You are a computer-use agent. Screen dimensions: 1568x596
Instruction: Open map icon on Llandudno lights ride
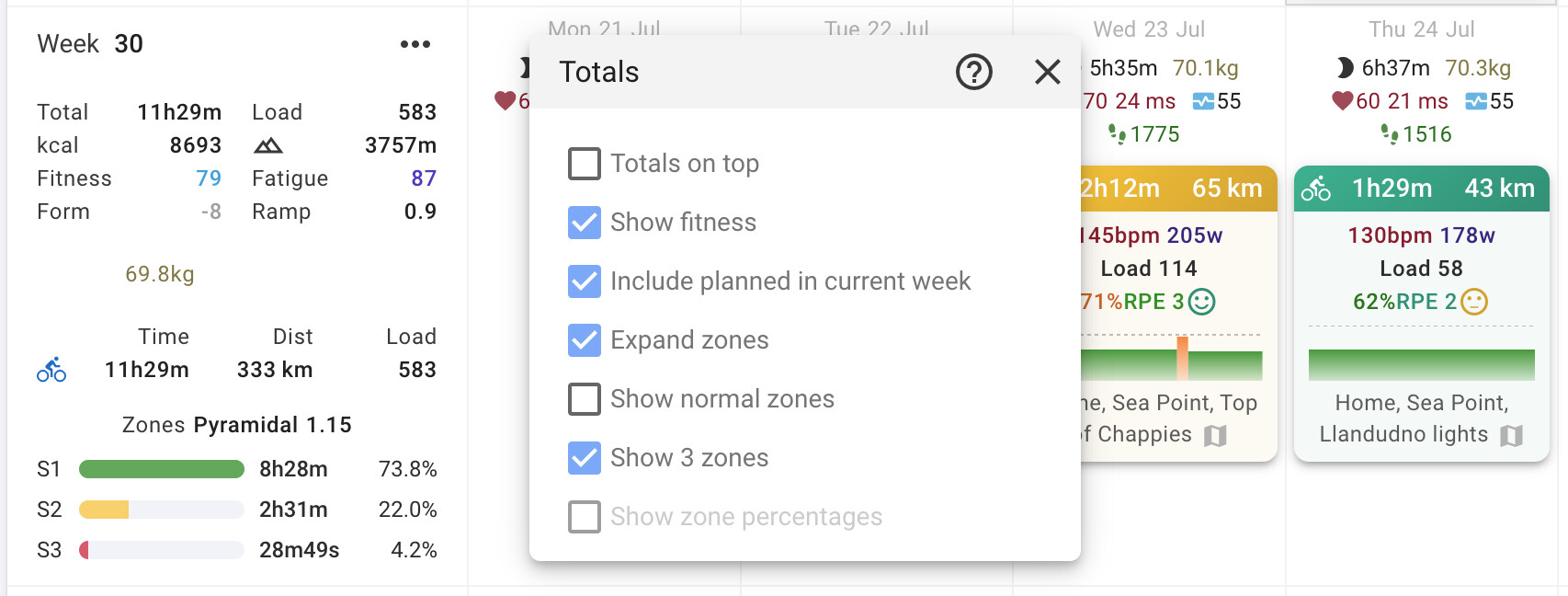1511,435
